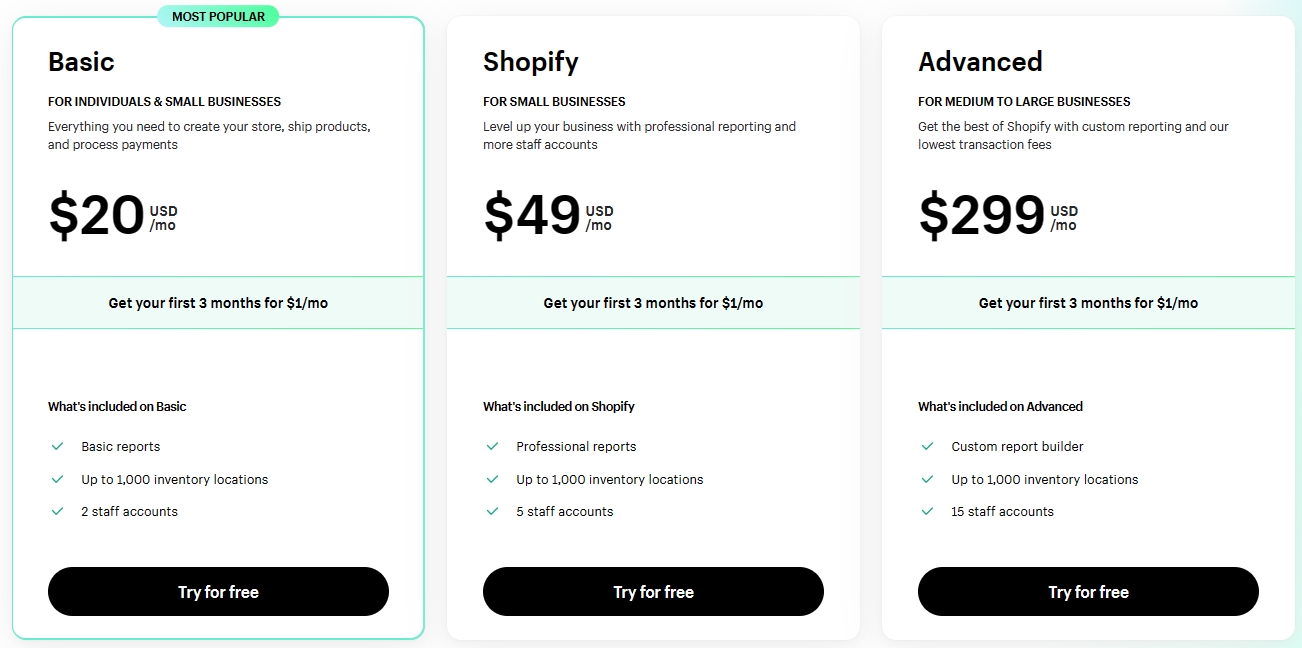The image size is (1302, 648).
Task: Click the checkmark beside Custom report builder
Action: pyautogui.click(x=927, y=446)
